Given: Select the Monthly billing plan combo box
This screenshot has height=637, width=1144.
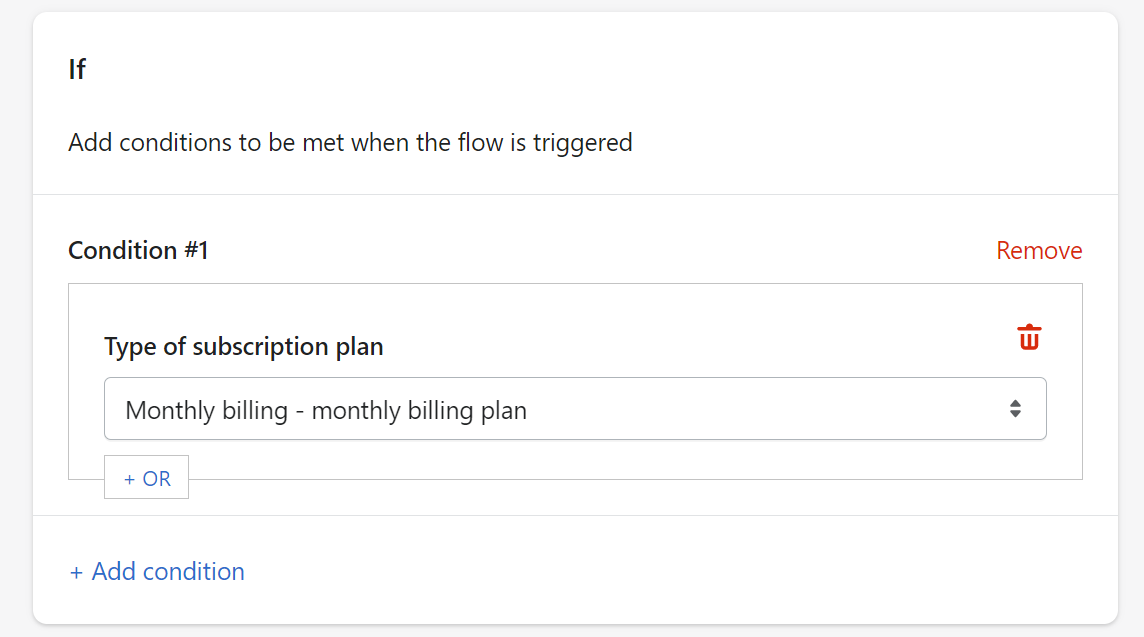Looking at the screenshot, I should click(x=575, y=409).
